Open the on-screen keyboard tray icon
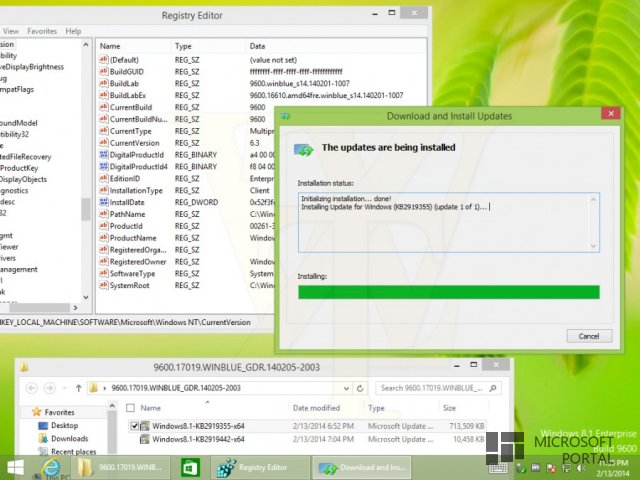Viewport: 640px width, 480px height. tap(498, 468)
